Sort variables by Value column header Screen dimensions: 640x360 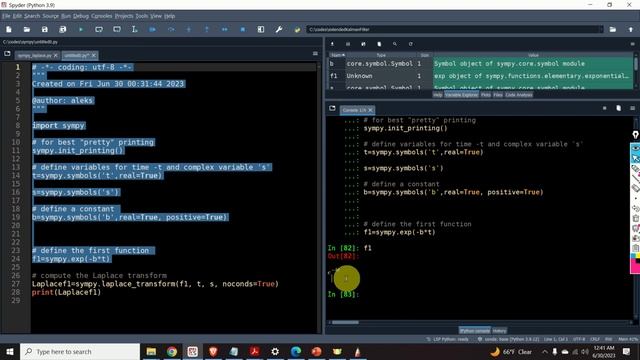[533, 55]
